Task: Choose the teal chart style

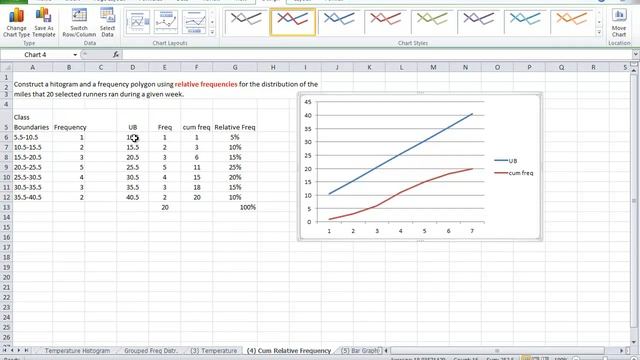Action: tap(525, 21)
